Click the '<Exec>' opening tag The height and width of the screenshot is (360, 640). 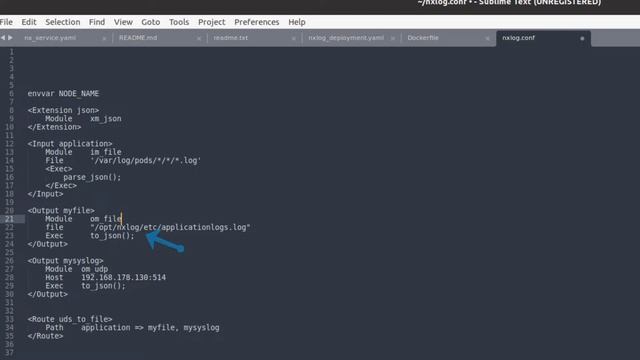[x=59, y=169]
